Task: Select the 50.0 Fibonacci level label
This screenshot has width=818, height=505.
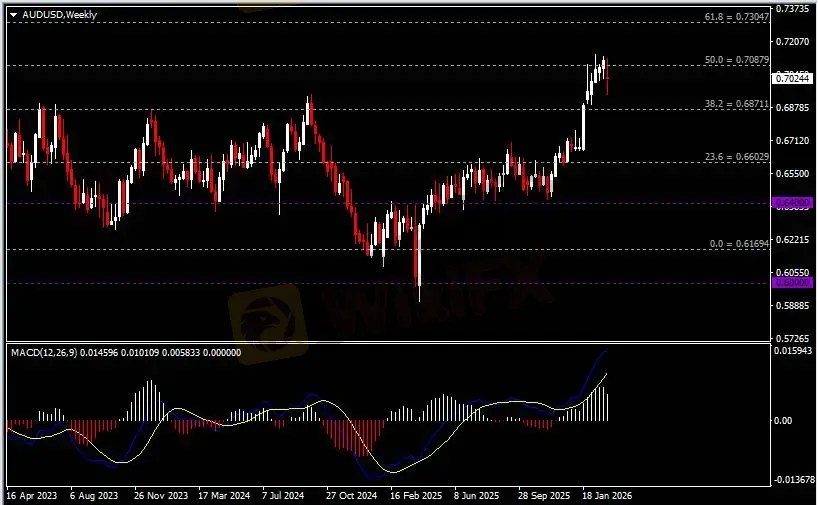Action: coord(736,60)
